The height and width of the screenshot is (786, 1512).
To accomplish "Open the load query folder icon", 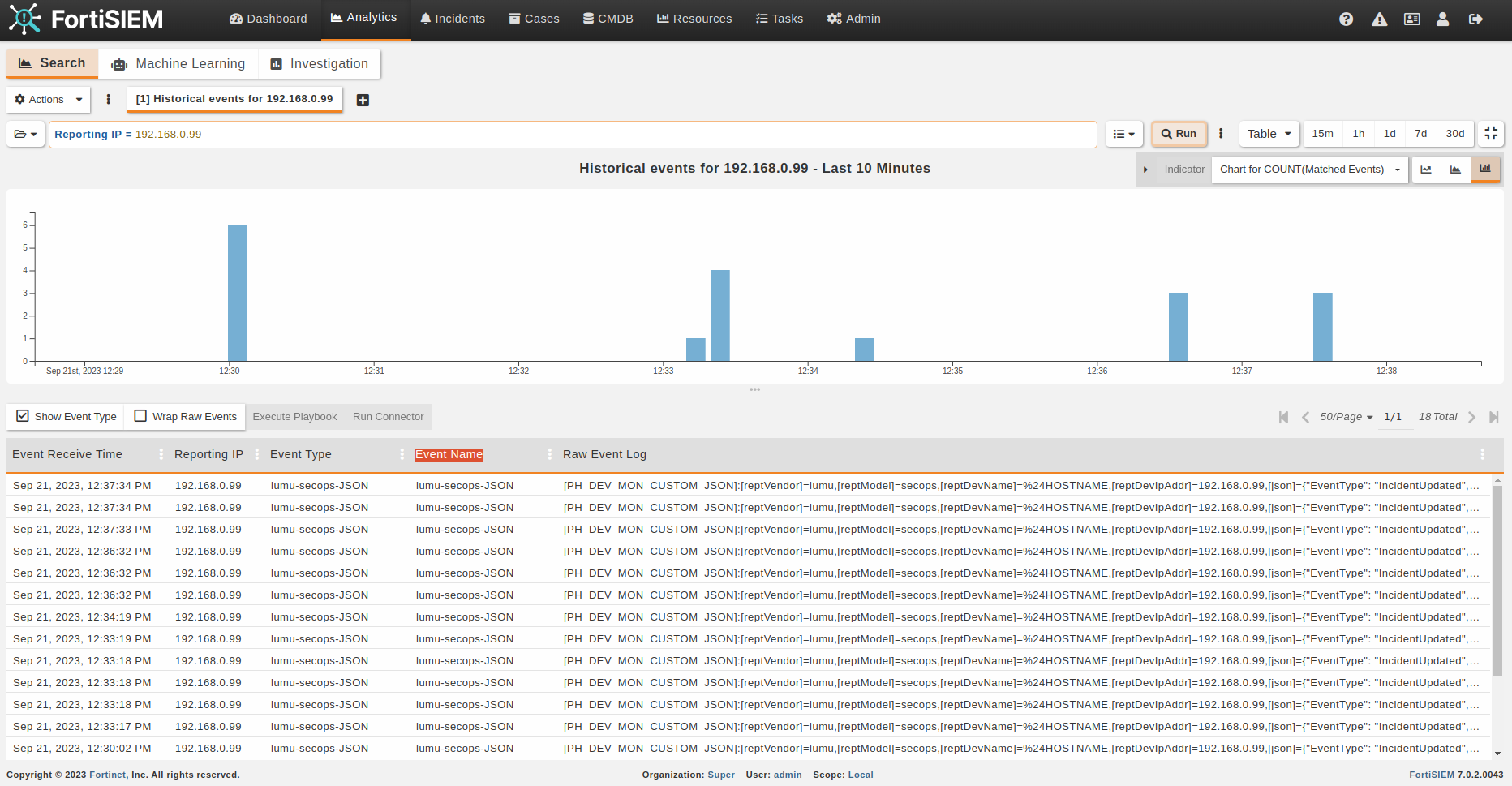I will pyautogui.click(x=25, y=134).
